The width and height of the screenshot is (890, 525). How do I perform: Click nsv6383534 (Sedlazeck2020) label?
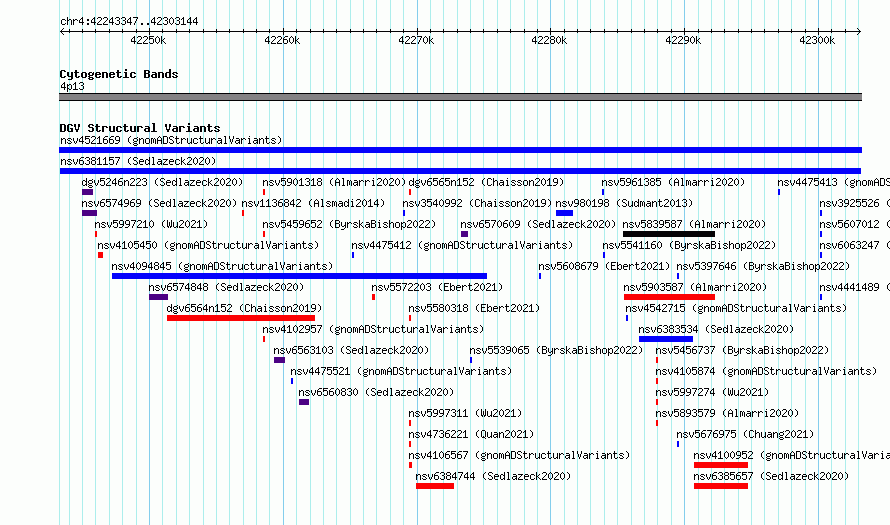pyautogui.click(x=716, y=329)
